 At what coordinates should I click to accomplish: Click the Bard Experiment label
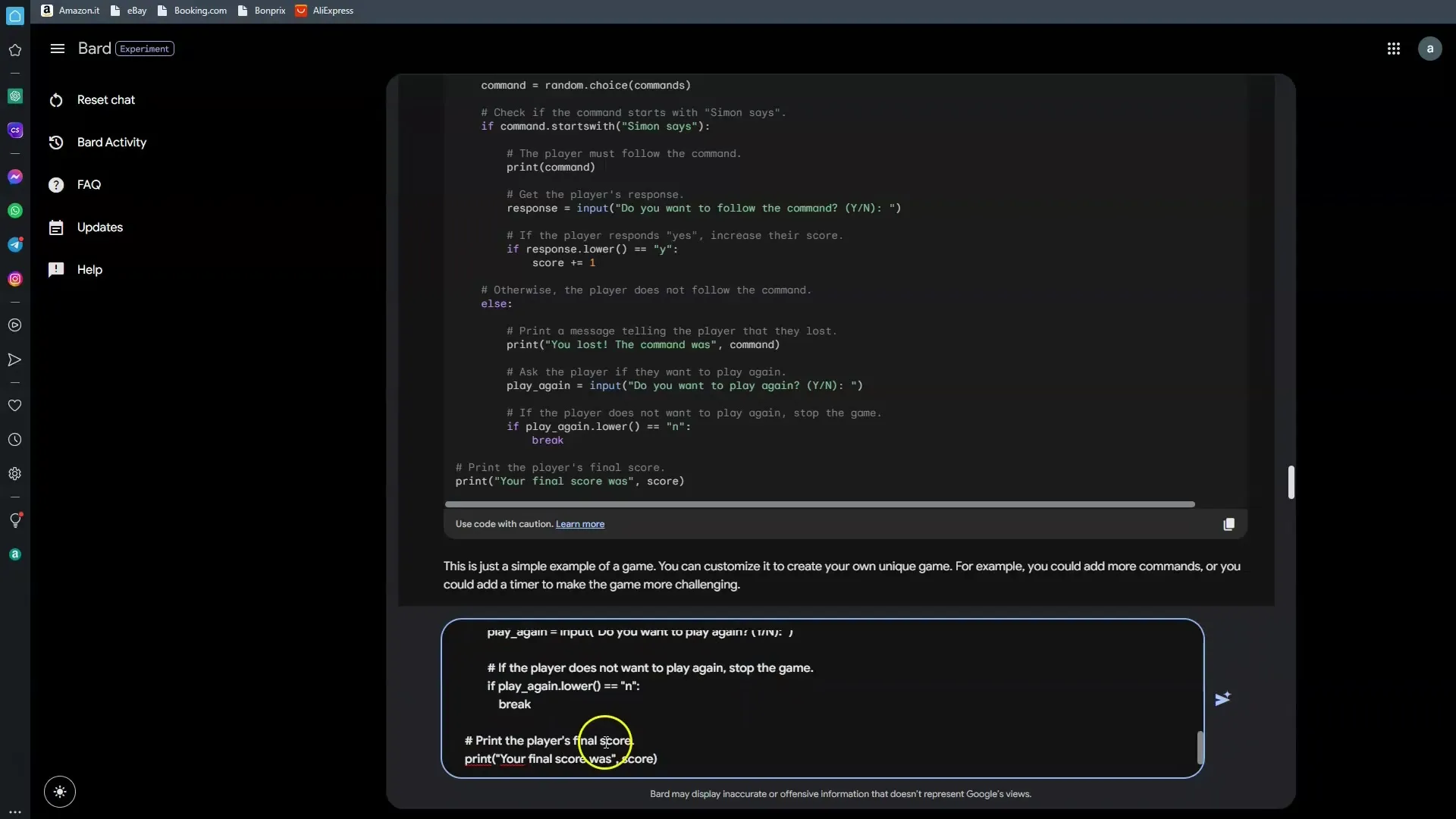[x=145, y=48]
